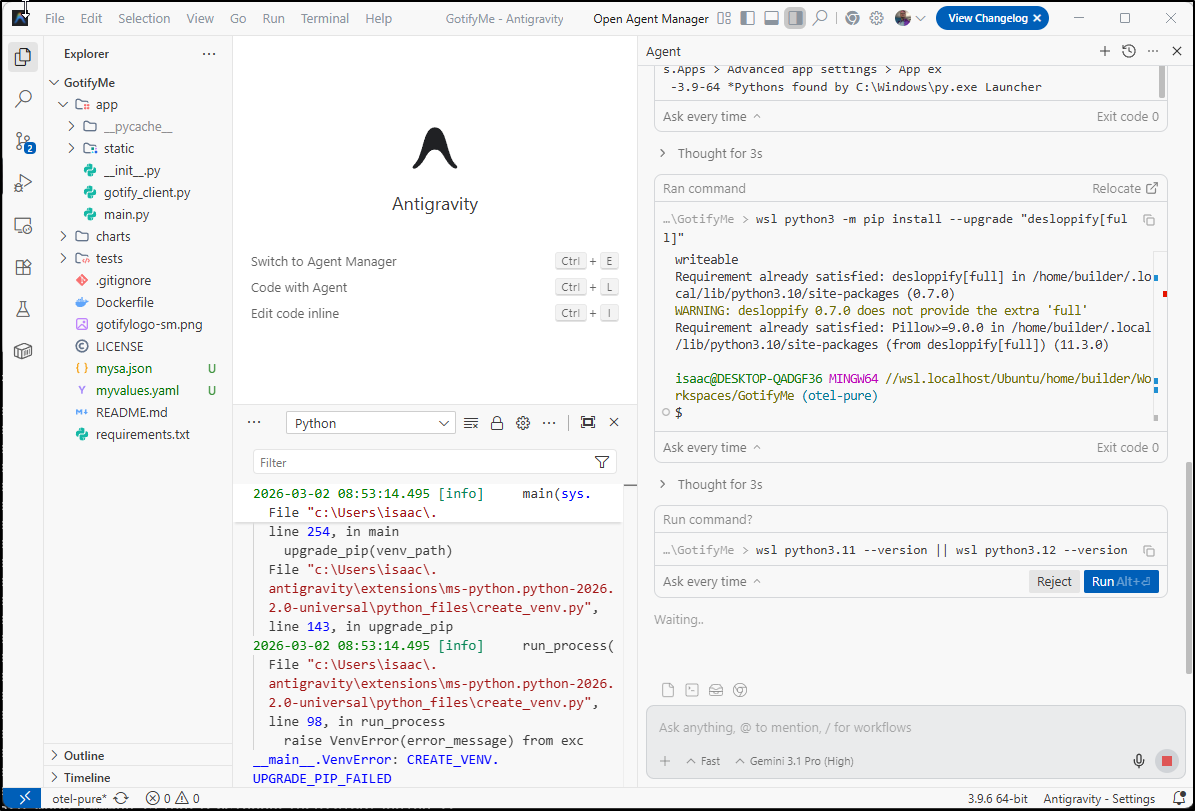1195x811 pixels.
Task: Open Source Control view in activity bar
Action: pyautogui.click(x=23, y=142)
